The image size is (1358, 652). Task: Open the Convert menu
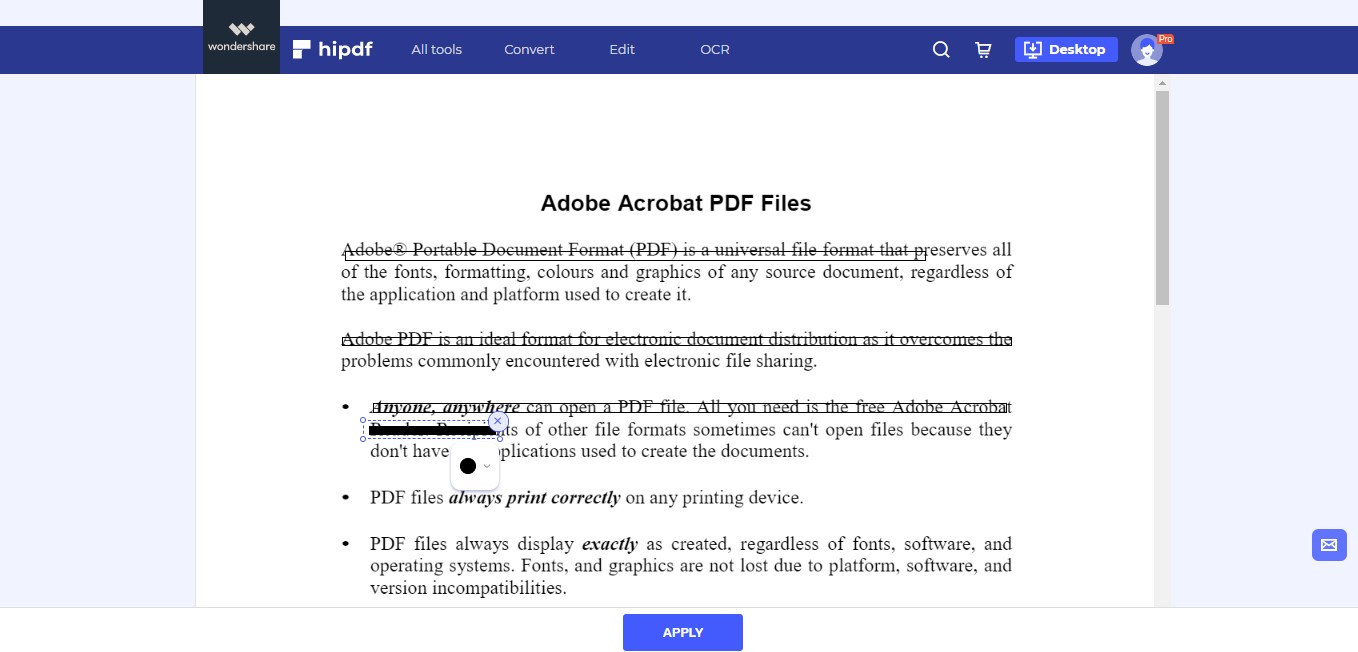(x=528, y=49)
